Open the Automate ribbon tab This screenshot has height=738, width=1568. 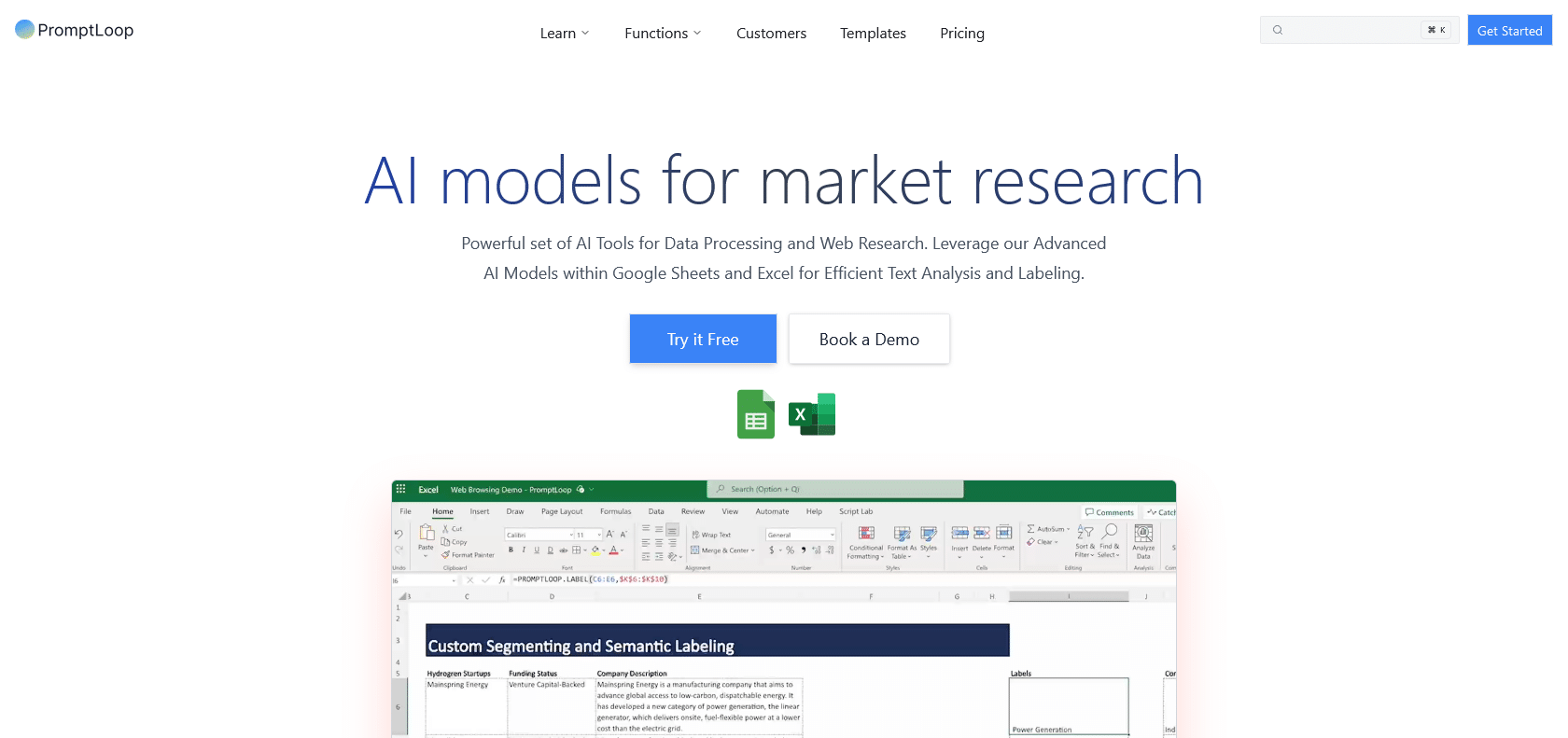(772, 511)
